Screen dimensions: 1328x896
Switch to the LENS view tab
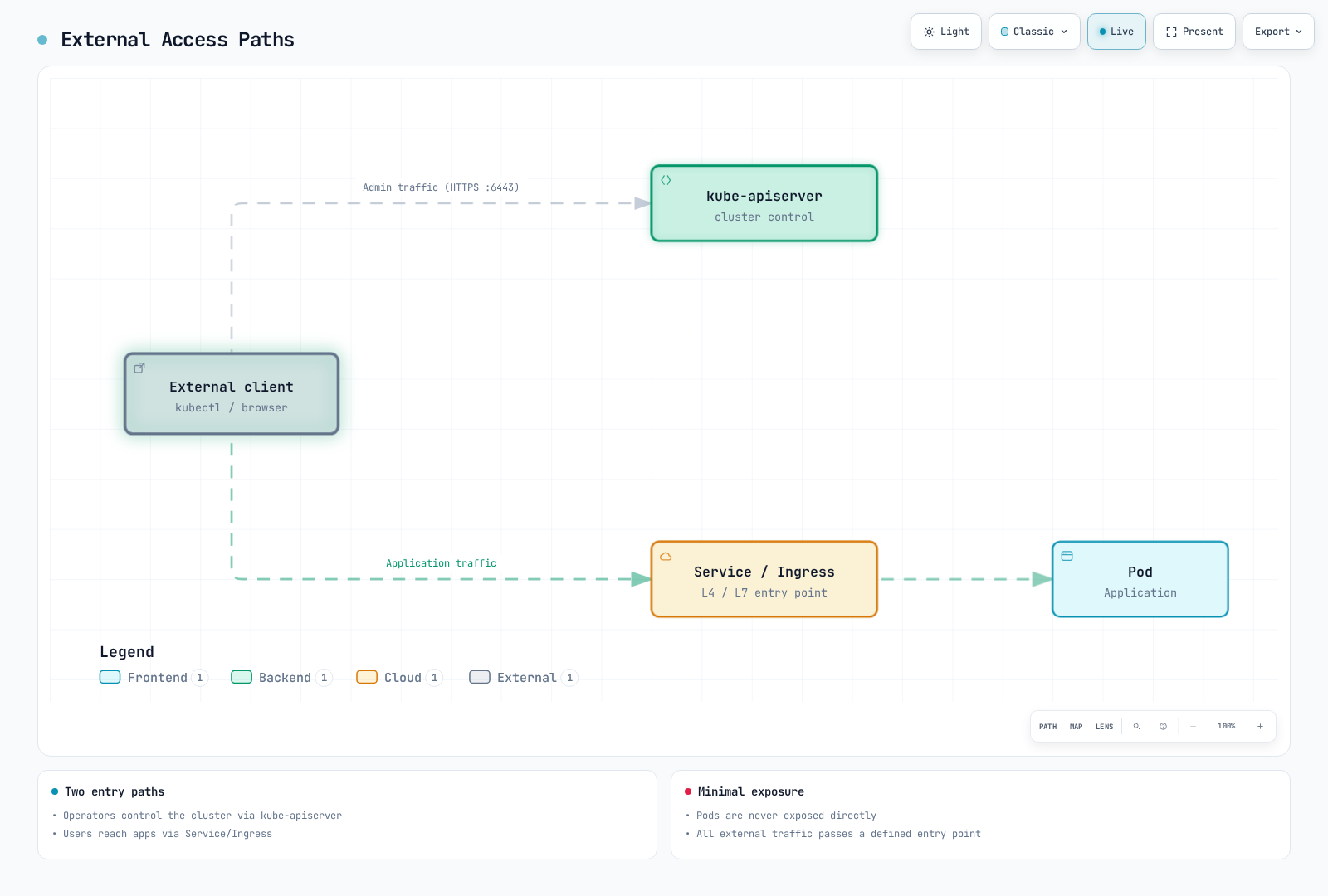pyautogui.click(x=1104, y=727)
